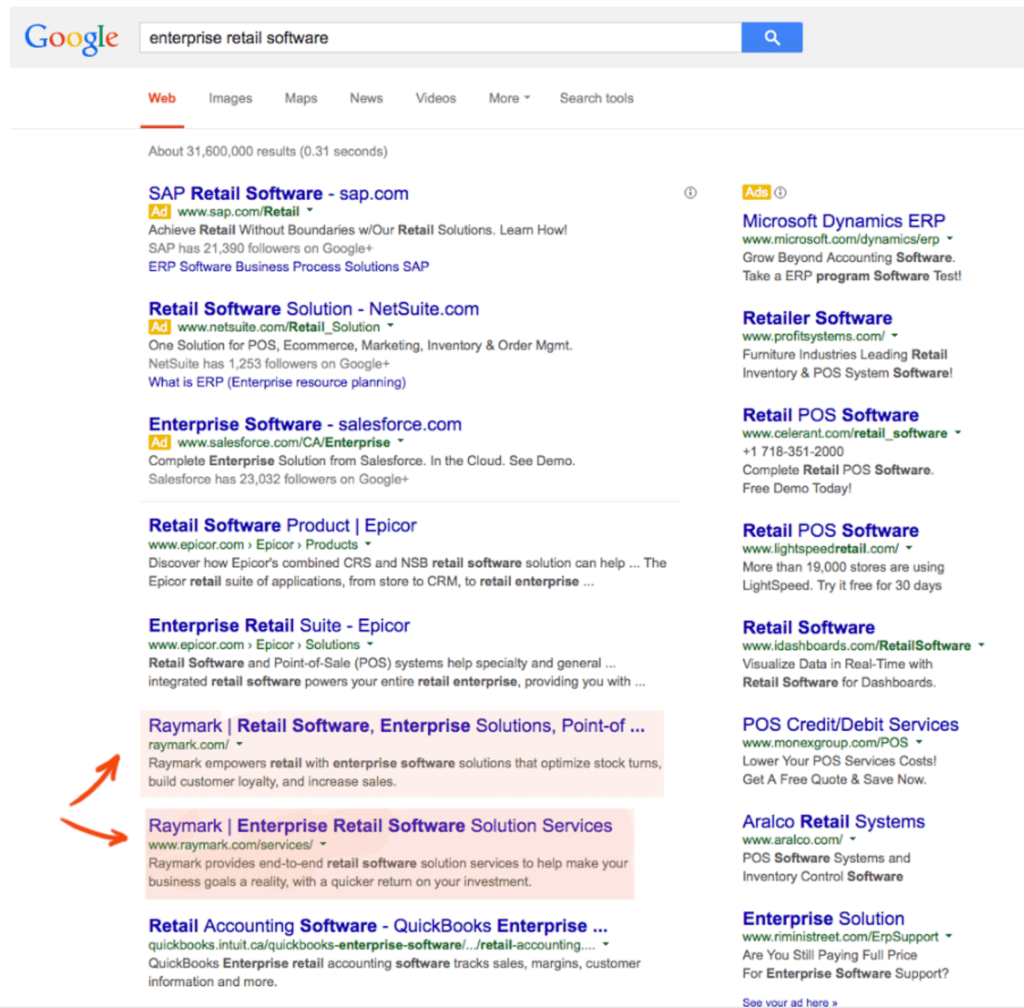1024x1008 pixels.
Task: Switch to the Videos tab
Action: coord(436,99)
